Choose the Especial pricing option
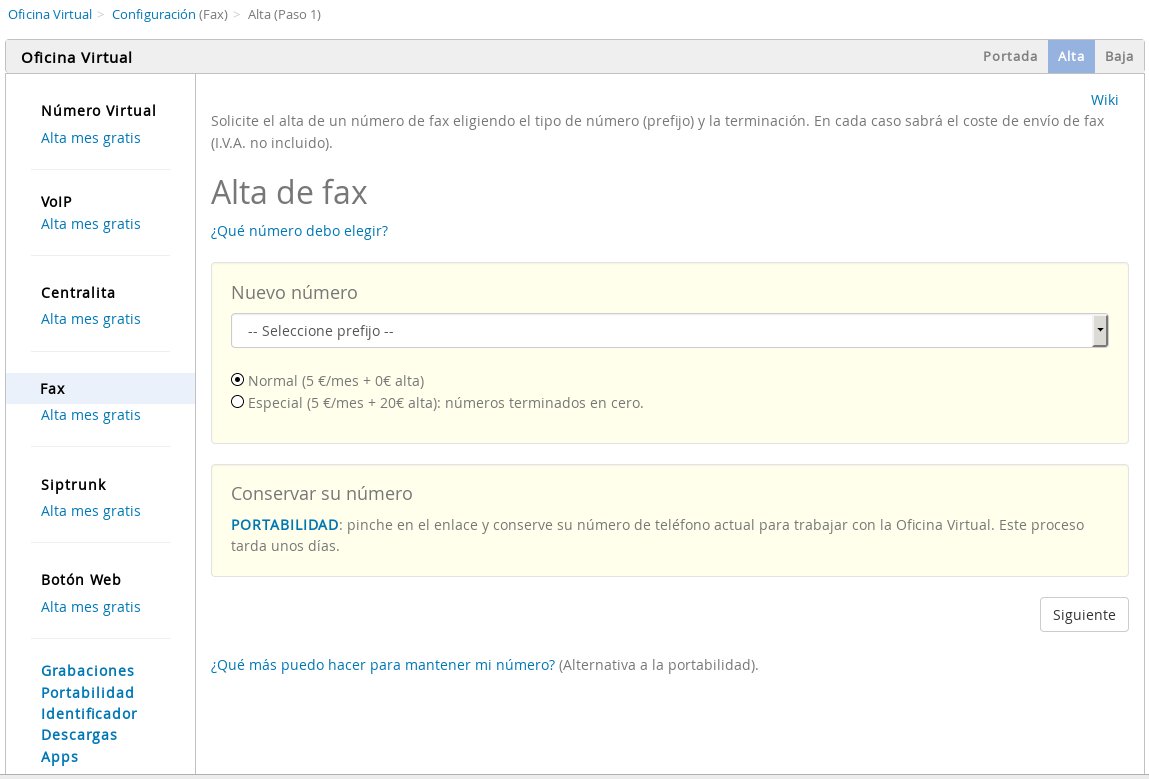Viewport: 1149px width, 779px height. click(x=238, y=401)
